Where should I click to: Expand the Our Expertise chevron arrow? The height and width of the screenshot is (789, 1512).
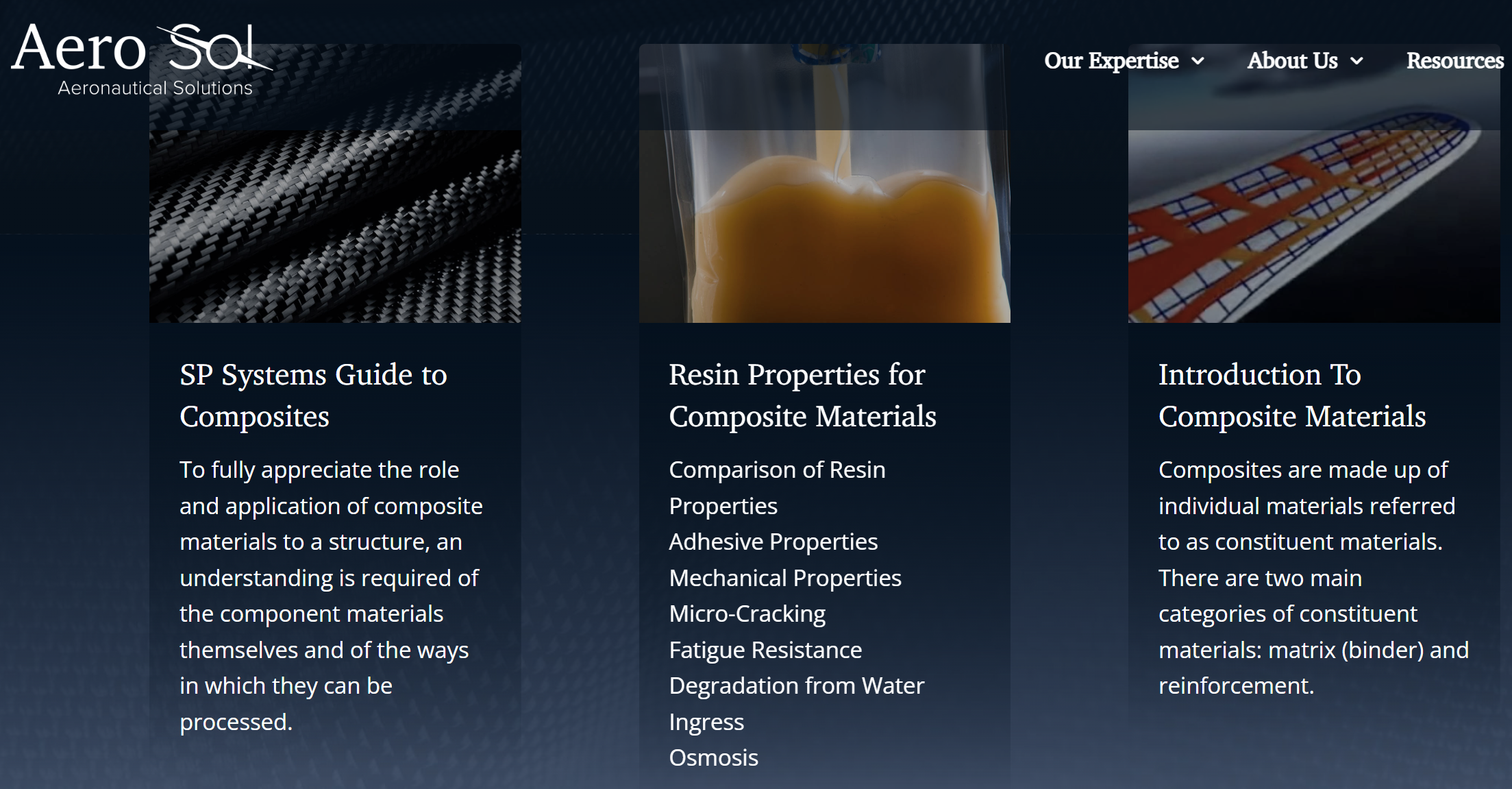(x=1198, y=61)
